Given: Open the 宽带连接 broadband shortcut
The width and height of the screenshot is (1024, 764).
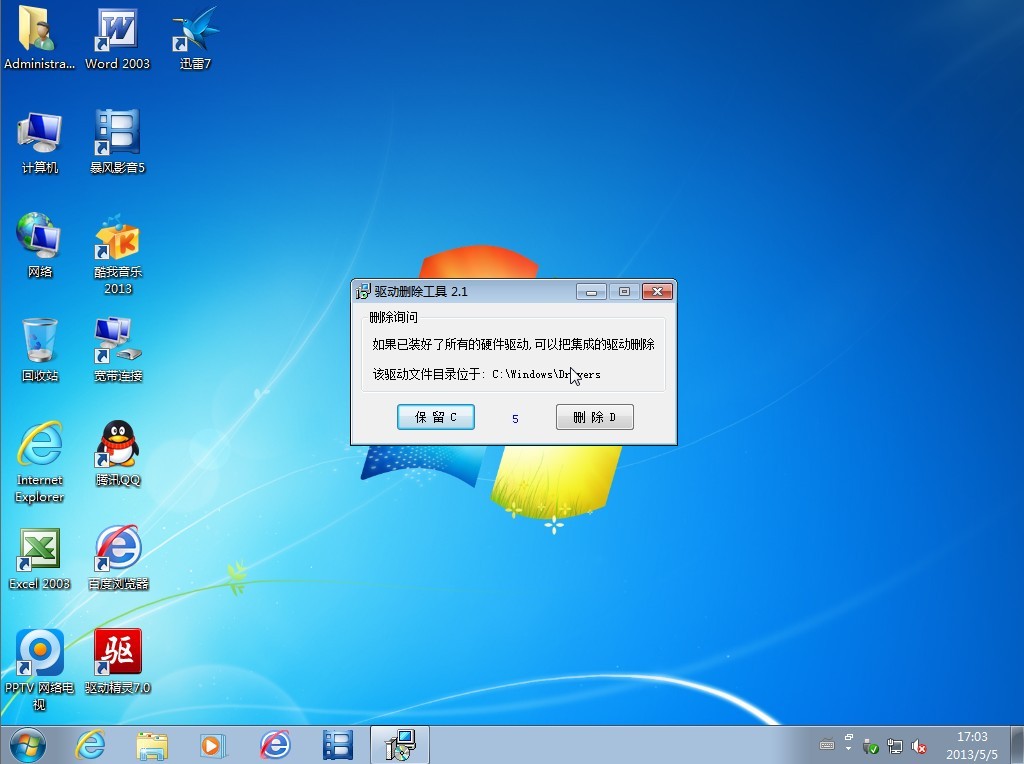Looking at the screenshot, I should [117, 340].
